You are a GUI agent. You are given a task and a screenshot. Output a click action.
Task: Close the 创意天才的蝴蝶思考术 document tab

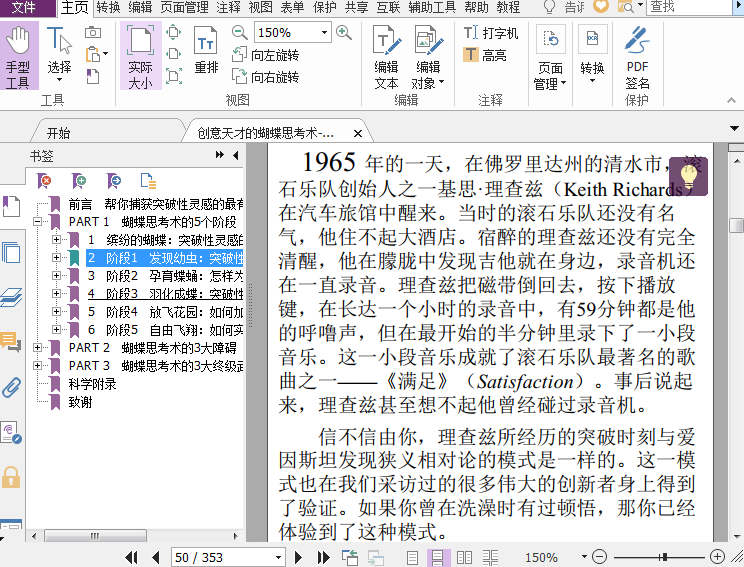tap(358, 133)
